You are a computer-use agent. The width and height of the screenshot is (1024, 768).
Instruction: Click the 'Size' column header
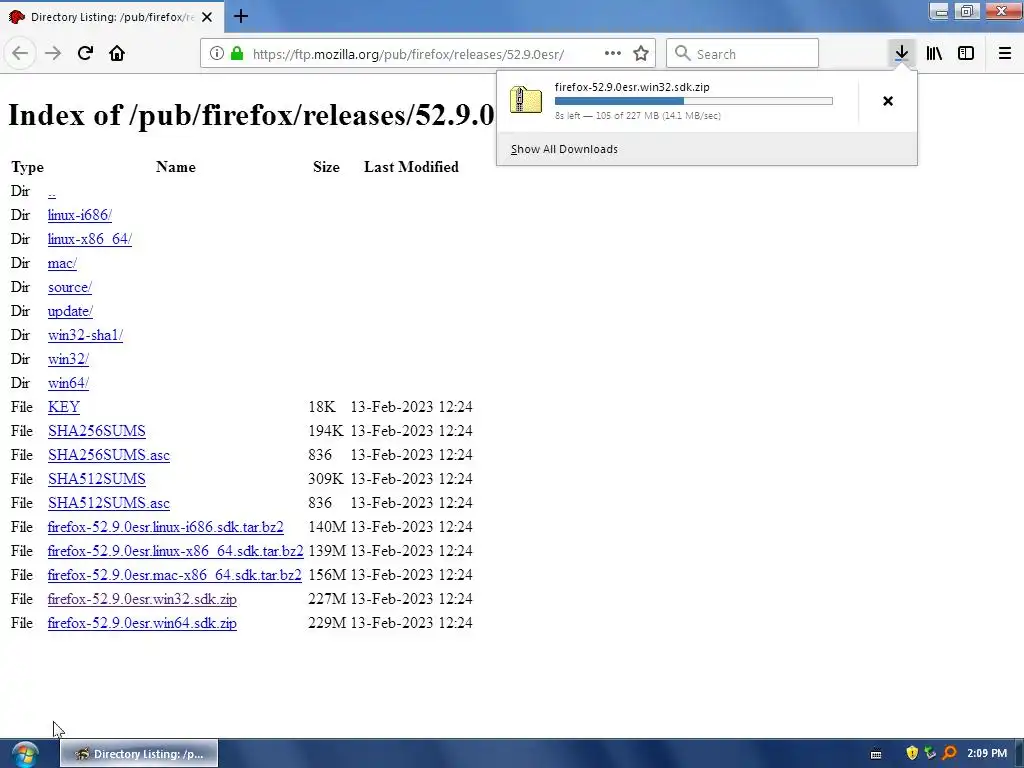[326, 167]
